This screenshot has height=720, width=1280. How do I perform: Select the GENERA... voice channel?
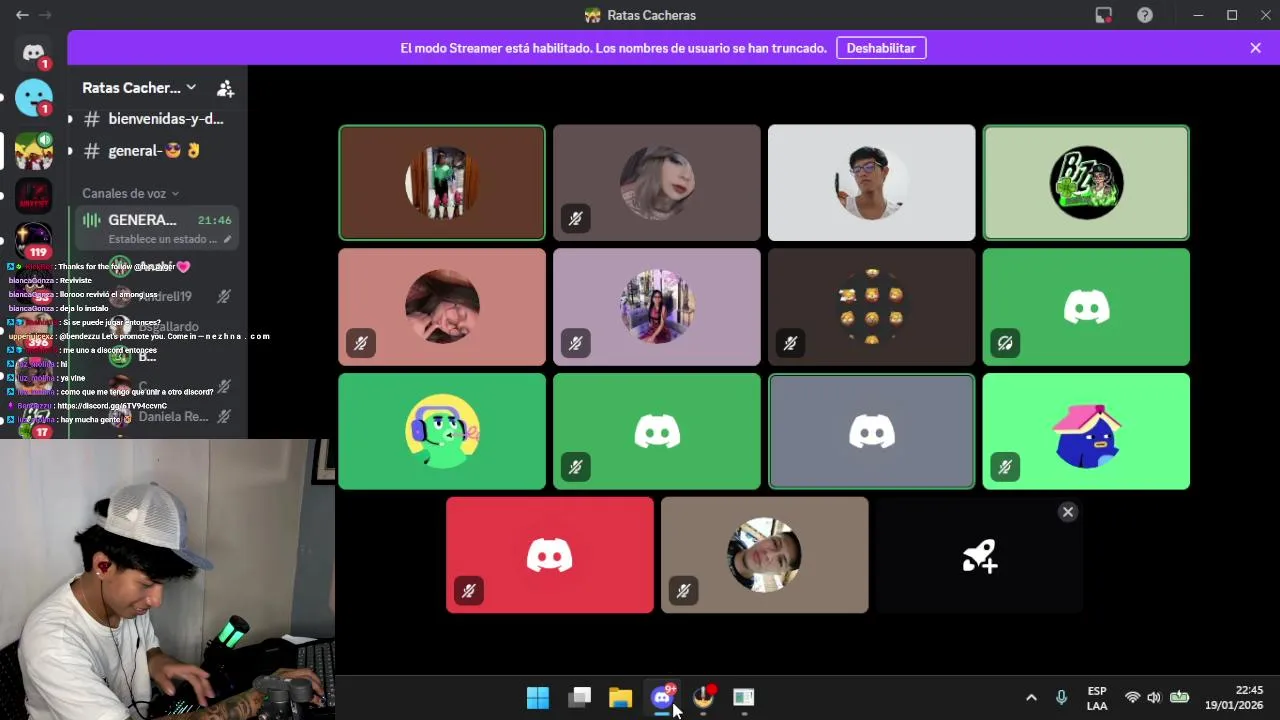click(156, 220)
